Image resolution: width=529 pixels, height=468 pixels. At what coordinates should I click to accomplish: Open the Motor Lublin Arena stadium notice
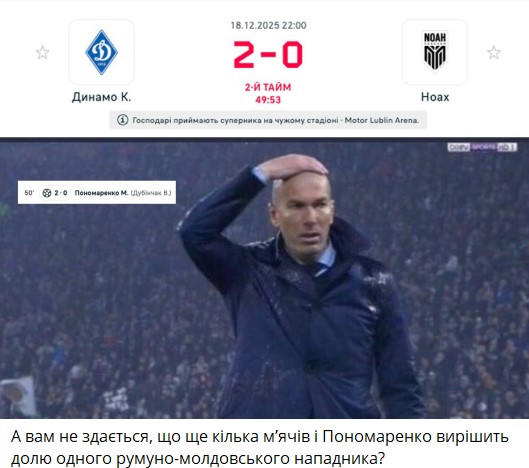(268, 120)
